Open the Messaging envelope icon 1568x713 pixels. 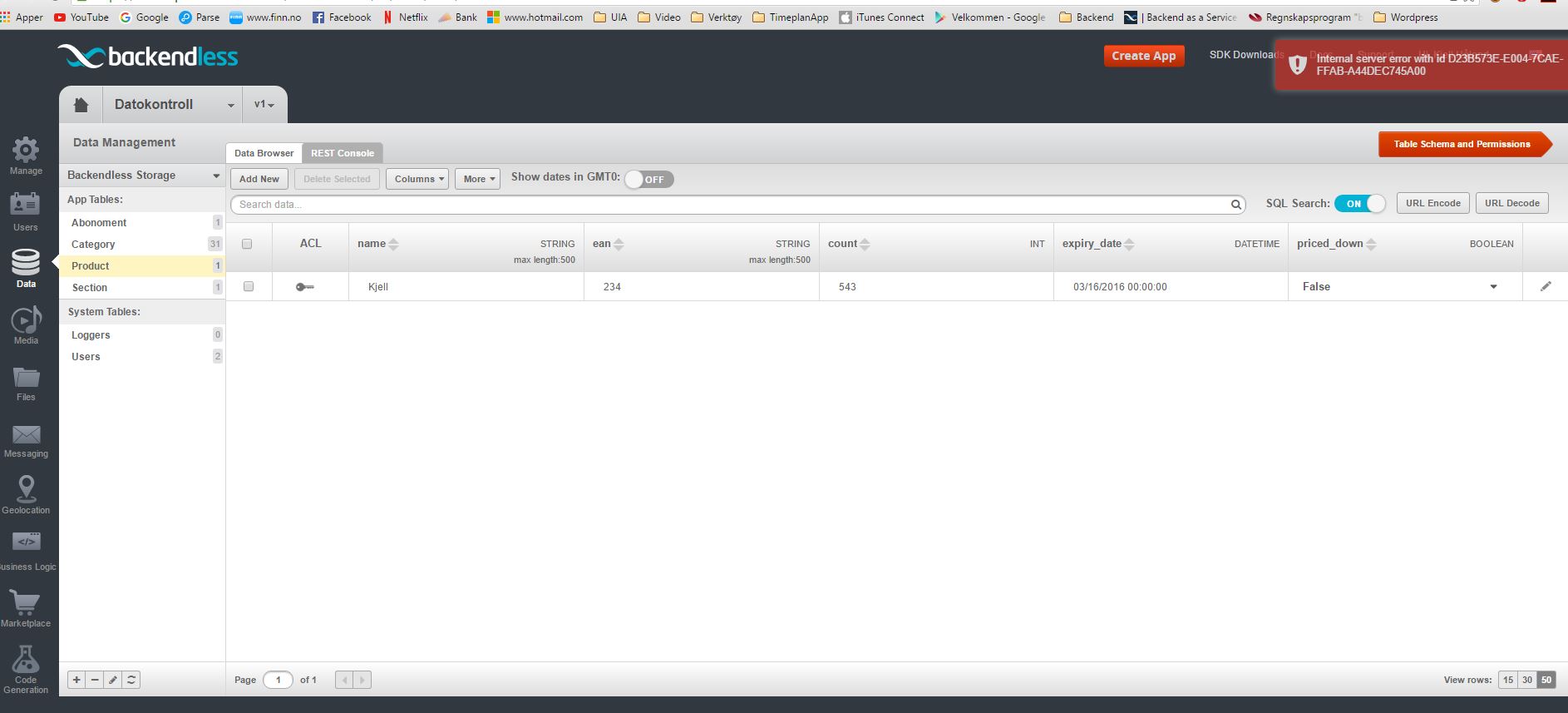[x=26, y=434]
